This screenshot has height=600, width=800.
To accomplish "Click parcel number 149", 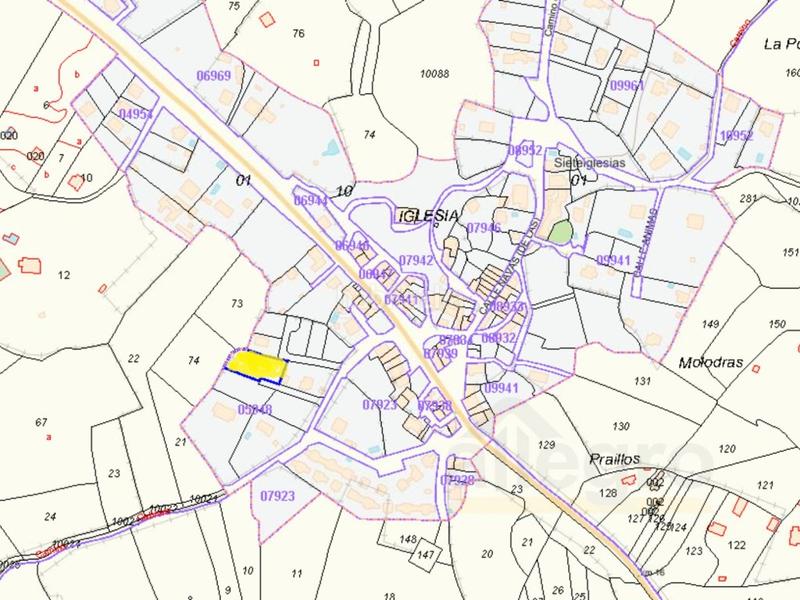I will (x=711, y=324).
